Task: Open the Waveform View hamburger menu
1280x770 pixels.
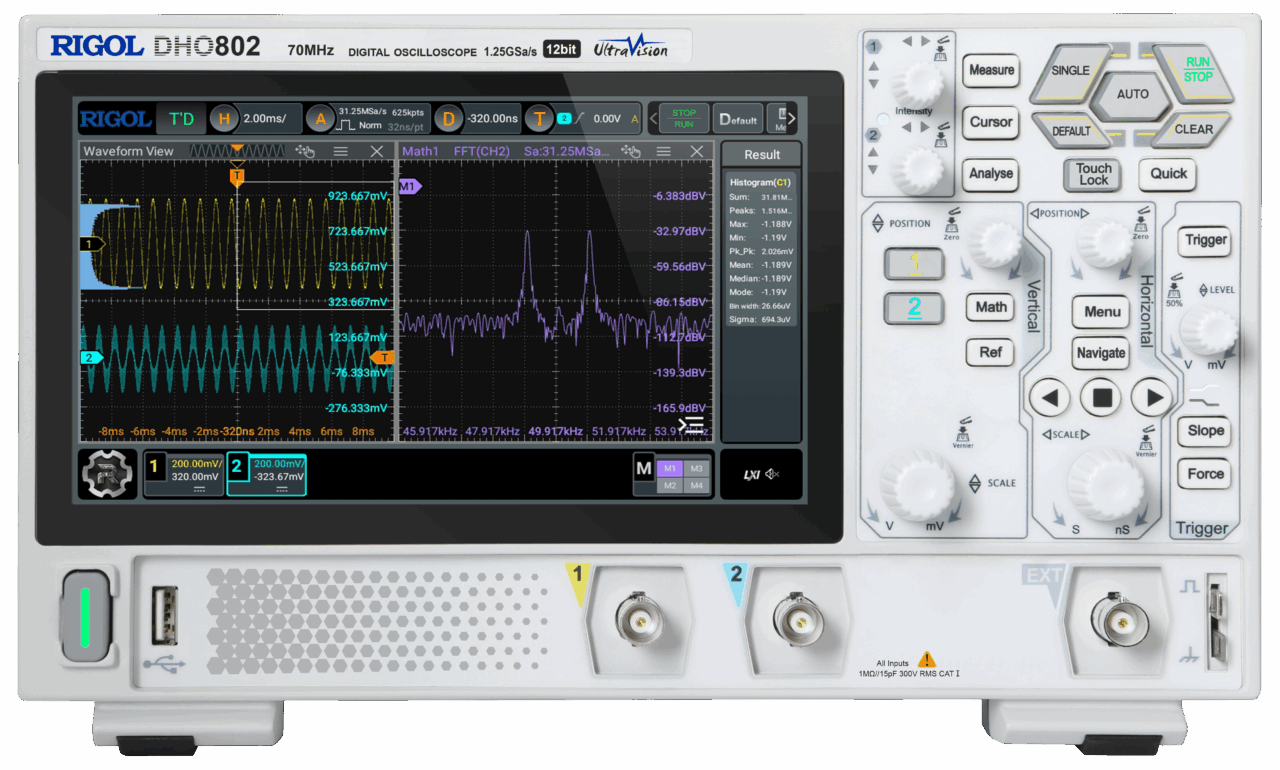Action: coord(340,151)
